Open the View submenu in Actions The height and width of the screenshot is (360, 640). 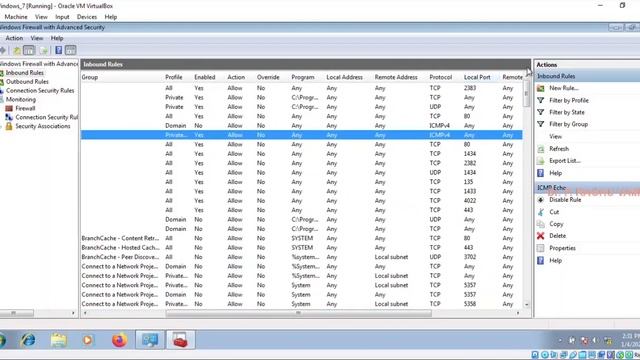pyautogui.click(x=556, y=136)
